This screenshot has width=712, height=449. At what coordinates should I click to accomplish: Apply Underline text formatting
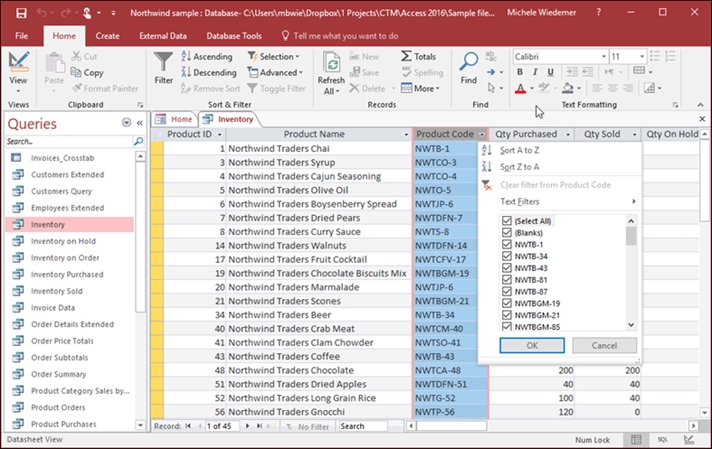pos(550,72)
